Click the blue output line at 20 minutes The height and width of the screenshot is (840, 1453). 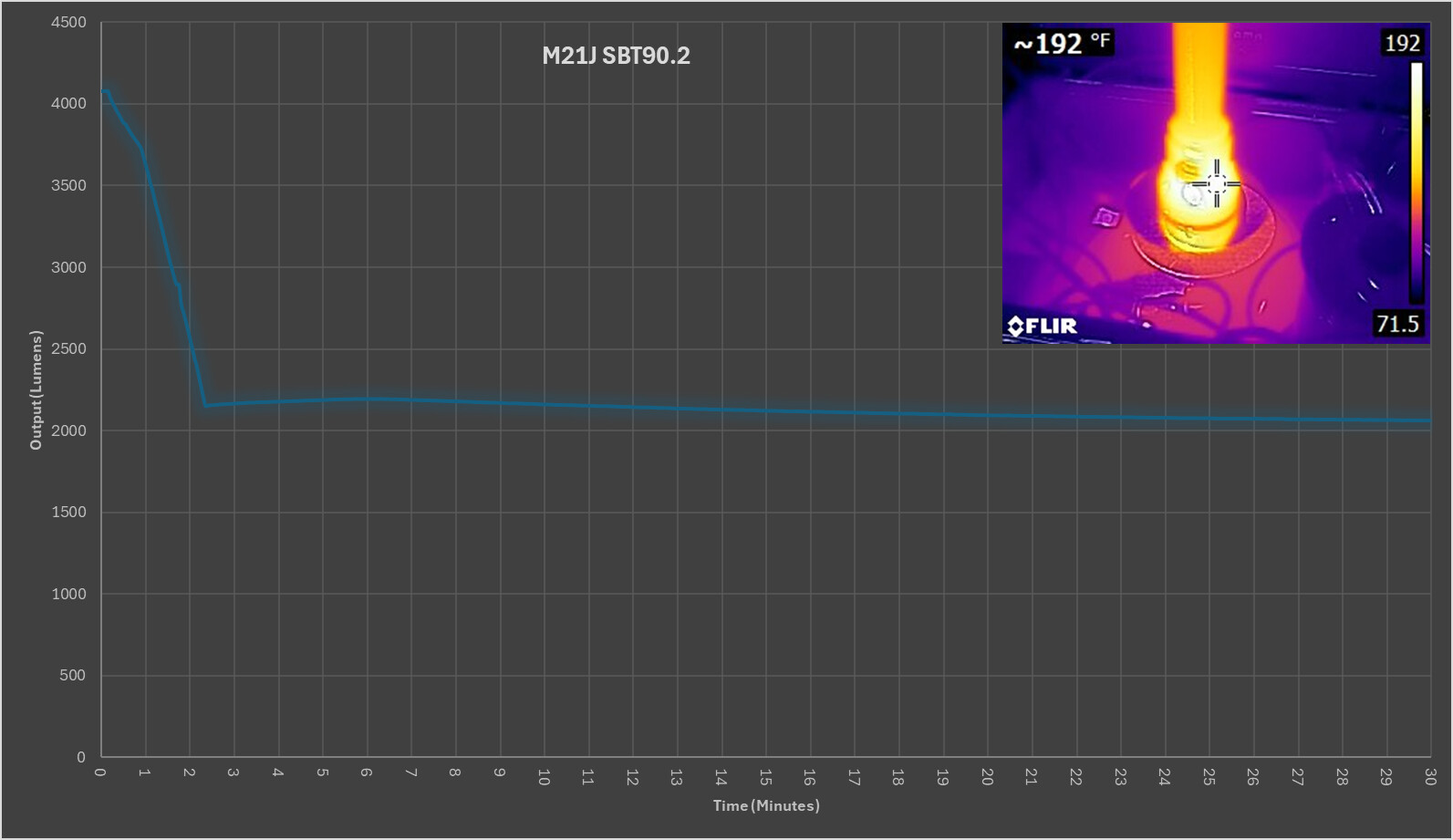click(987, 415)
